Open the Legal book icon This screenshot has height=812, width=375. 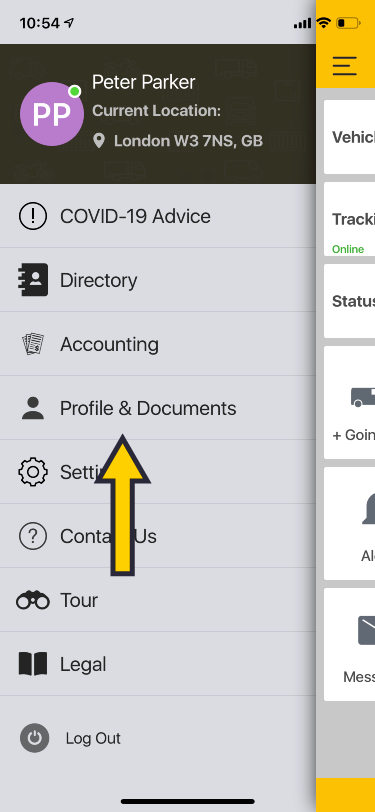click(33, 664)
